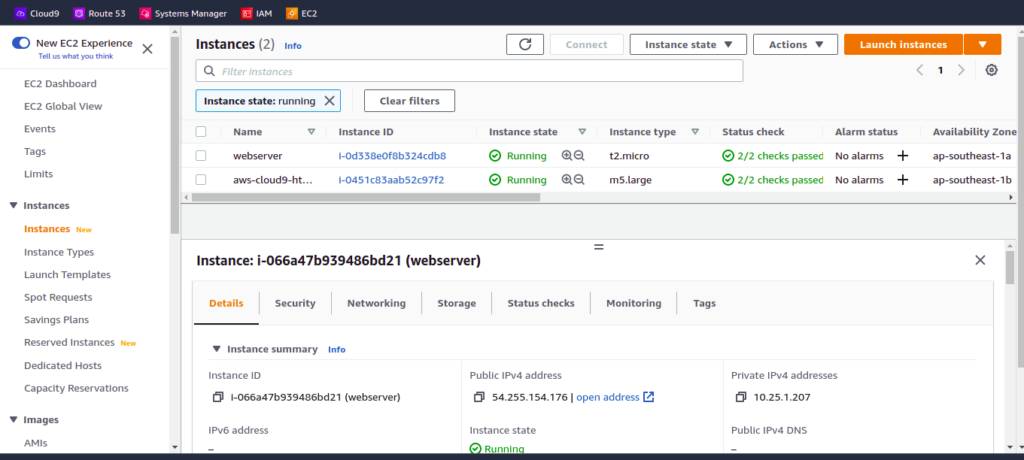
Task: Collapse the Images sidebar section
Action: (13, 420)
